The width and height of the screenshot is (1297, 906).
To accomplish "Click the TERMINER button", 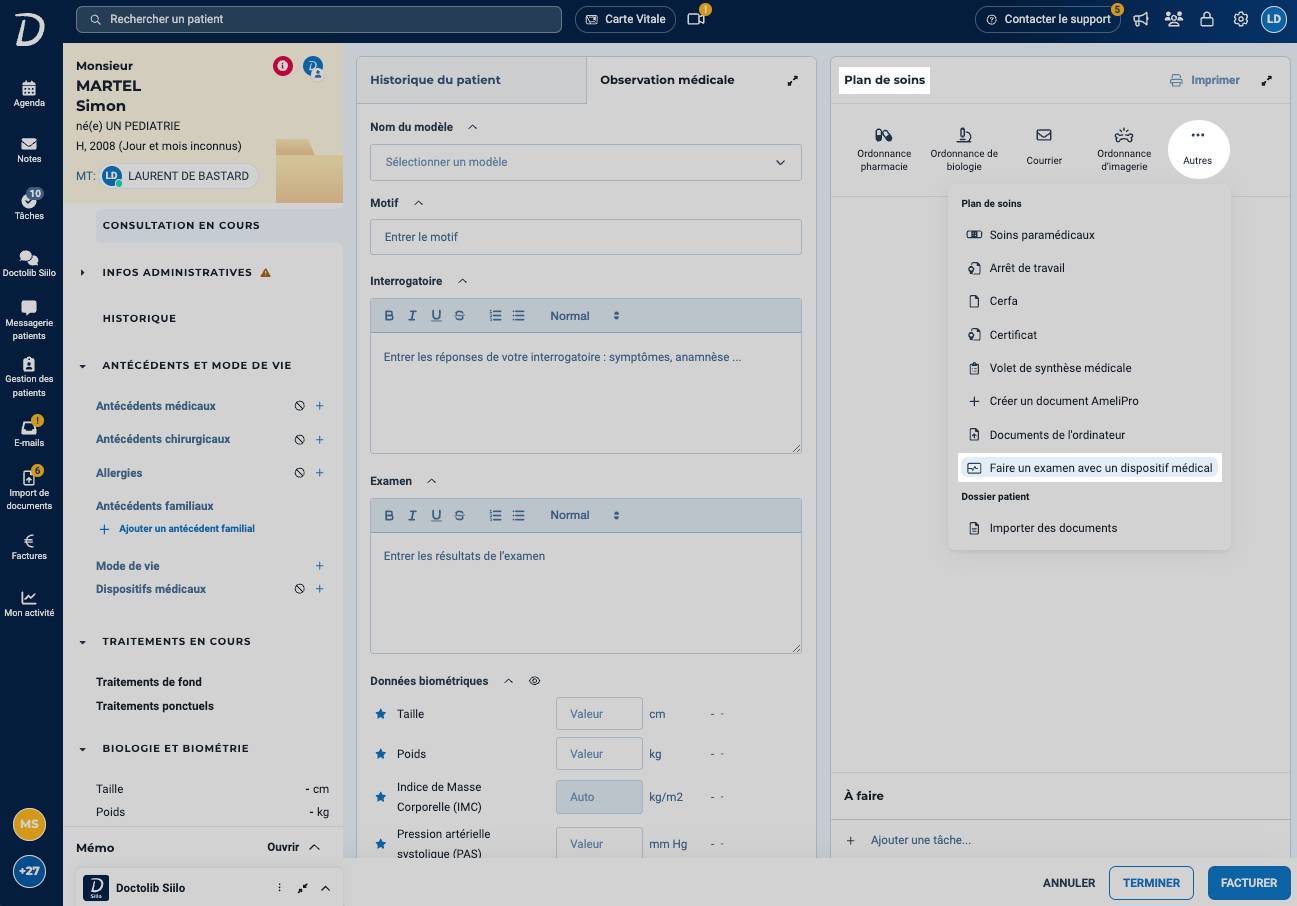I will [1151, 883].
